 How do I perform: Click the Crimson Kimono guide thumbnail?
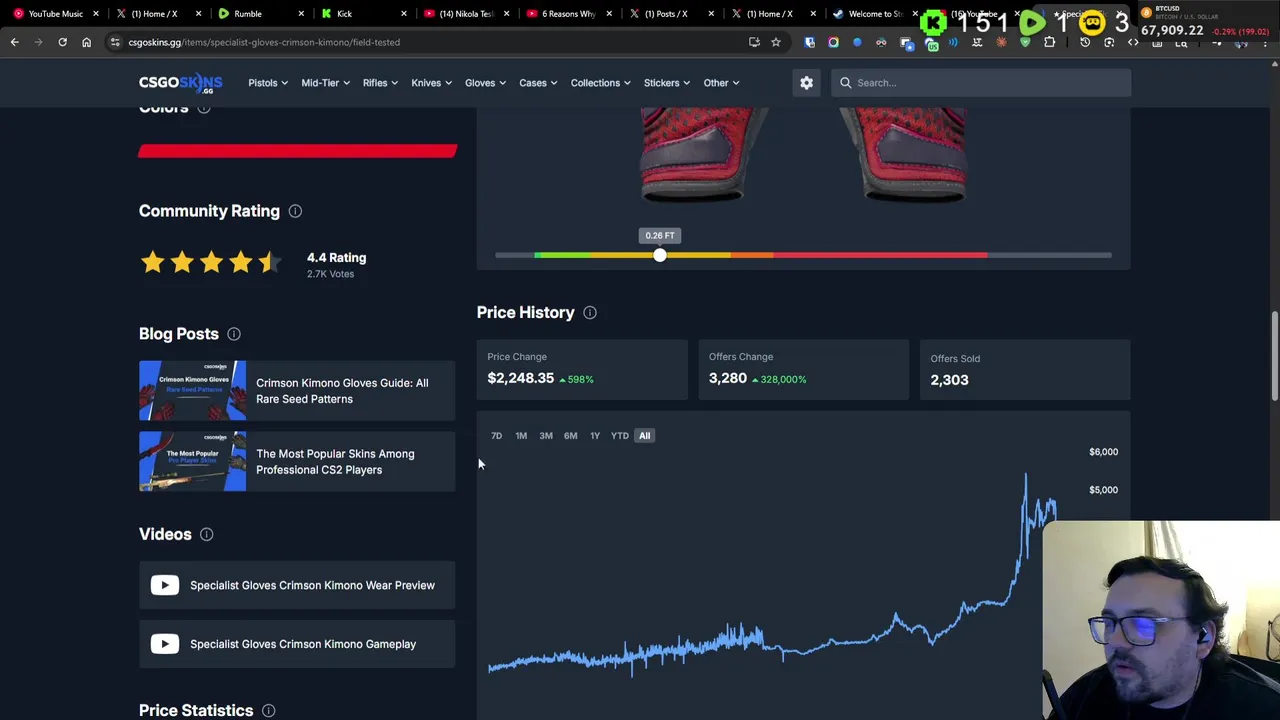[192, 391]
